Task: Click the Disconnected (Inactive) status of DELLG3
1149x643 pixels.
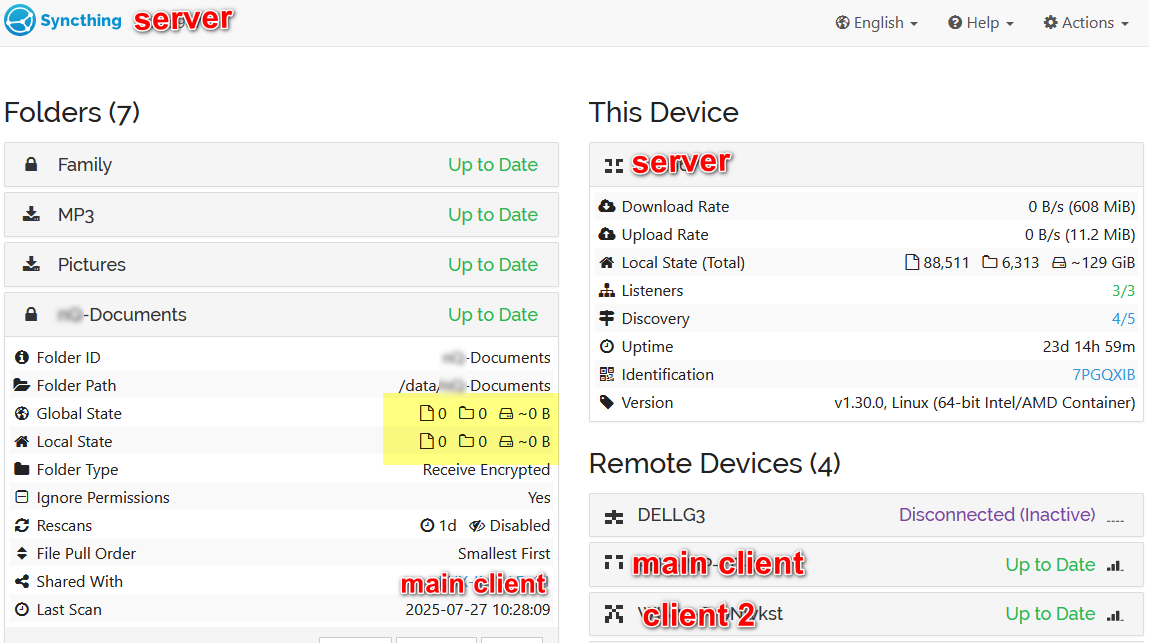Action: coord(997,515)
